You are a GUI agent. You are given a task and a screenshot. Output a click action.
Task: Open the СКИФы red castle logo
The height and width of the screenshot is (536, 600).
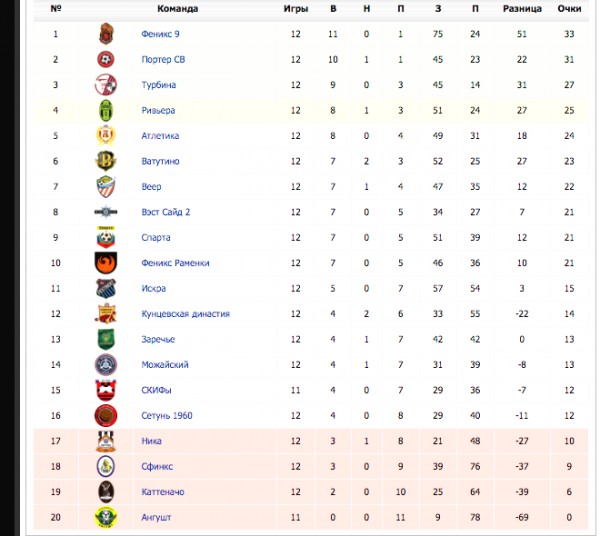[106, 390]
